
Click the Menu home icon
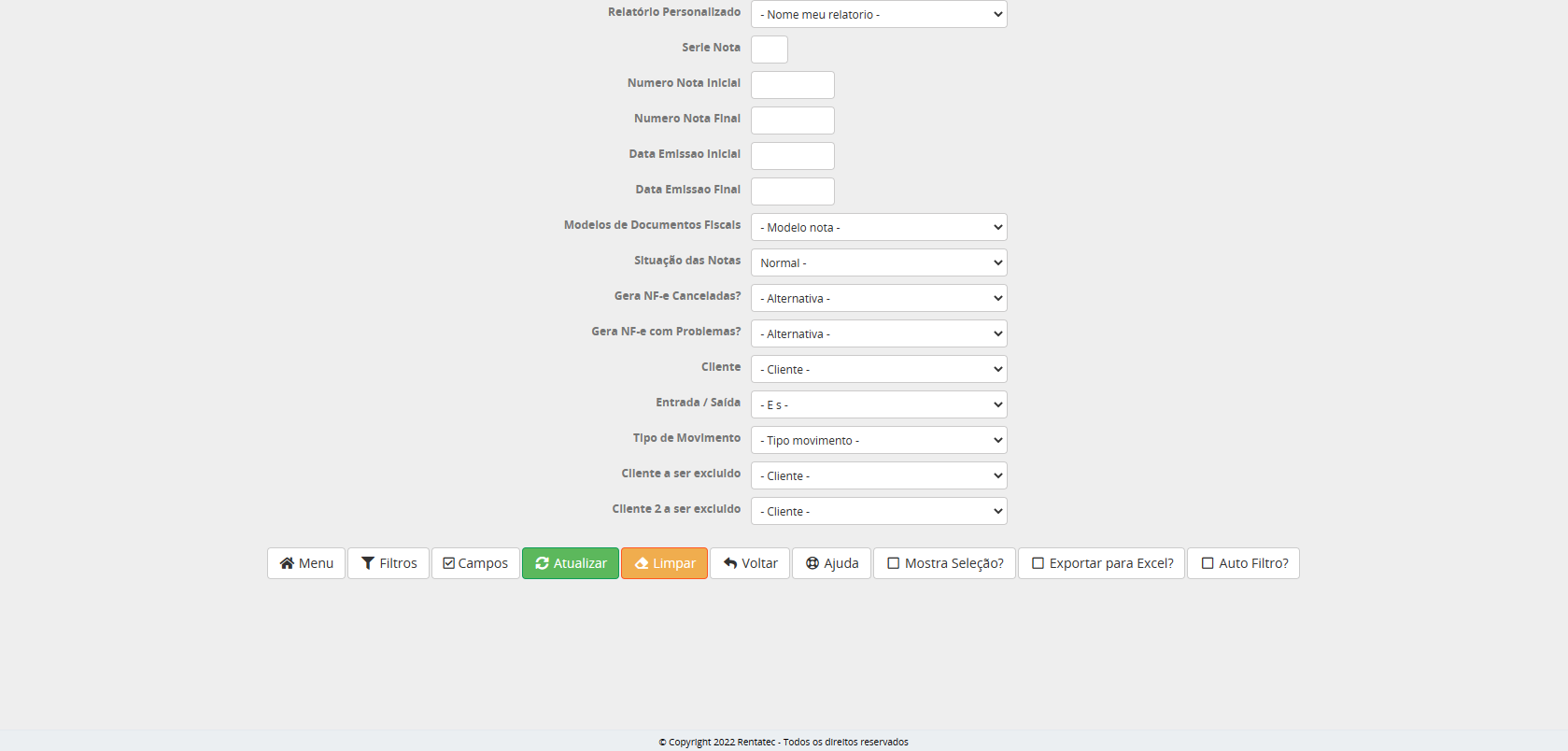[x=287, y=563]
